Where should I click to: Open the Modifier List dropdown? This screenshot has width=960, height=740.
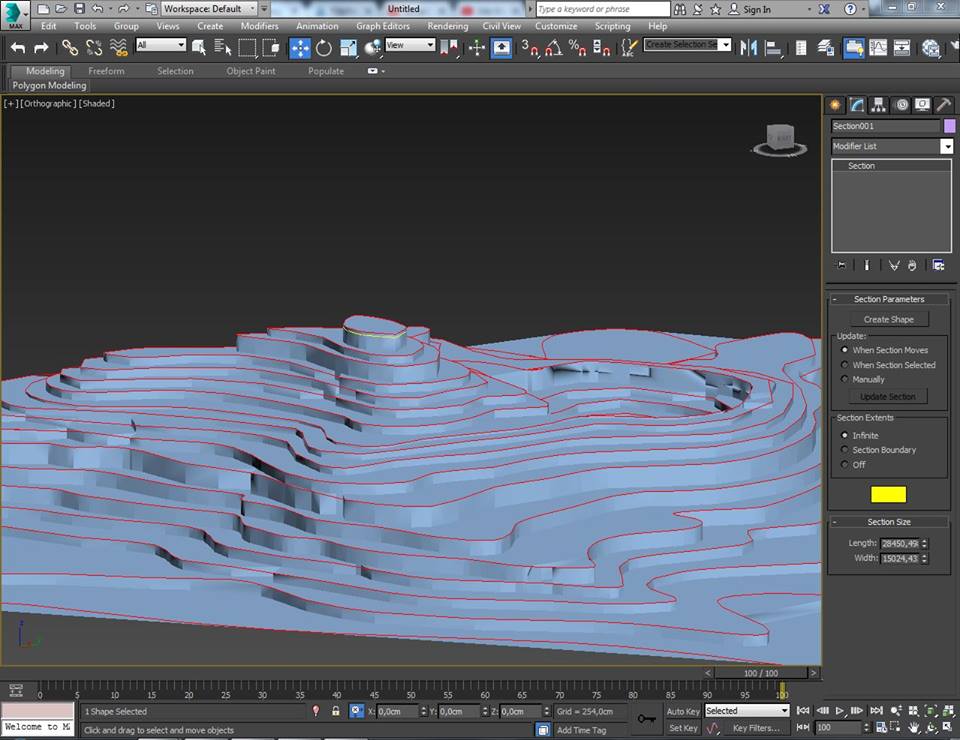946,146
